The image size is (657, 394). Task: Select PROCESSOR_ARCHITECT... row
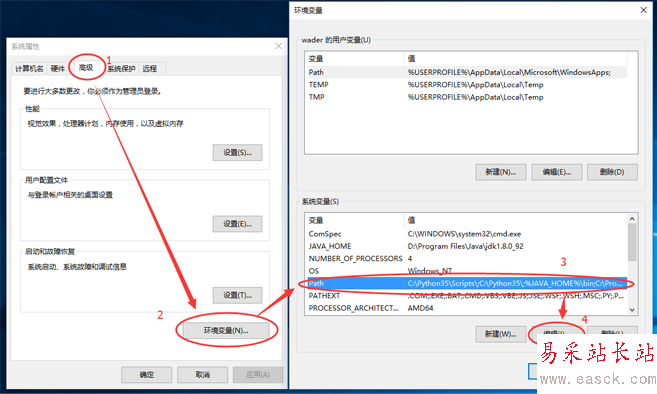[x=467, y=308]
